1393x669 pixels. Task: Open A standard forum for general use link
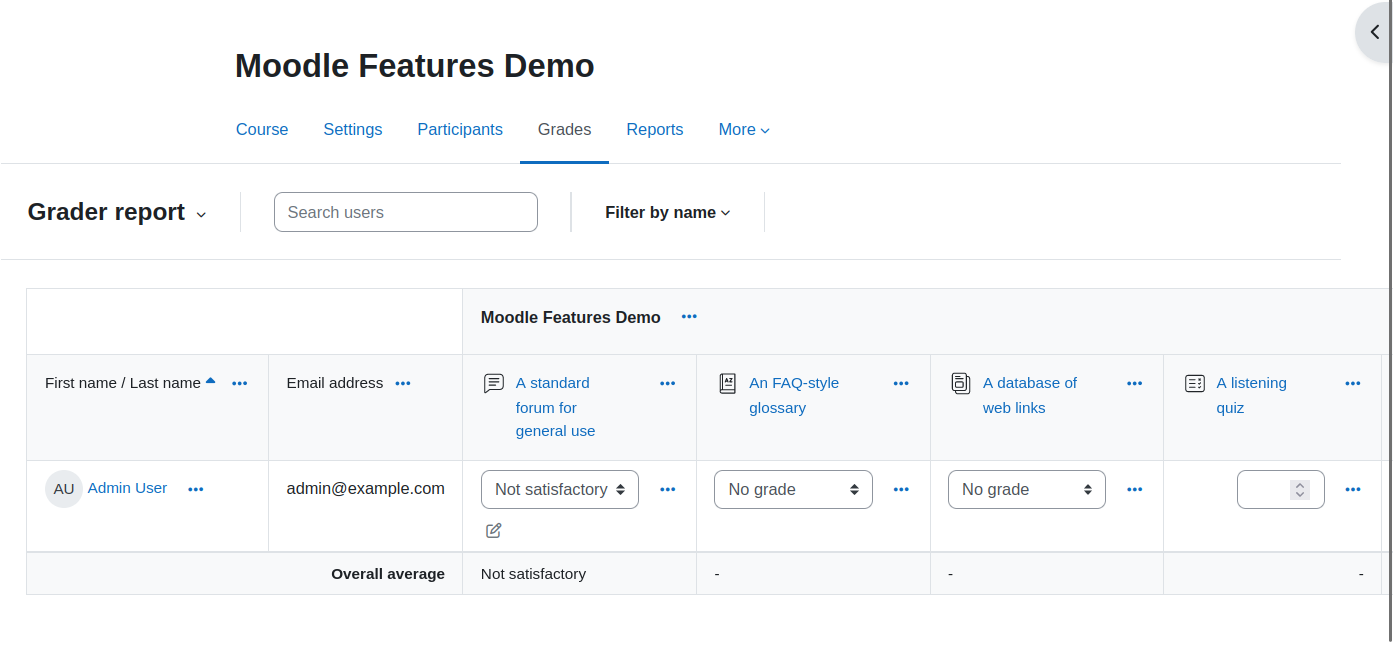tap(555, 407)
